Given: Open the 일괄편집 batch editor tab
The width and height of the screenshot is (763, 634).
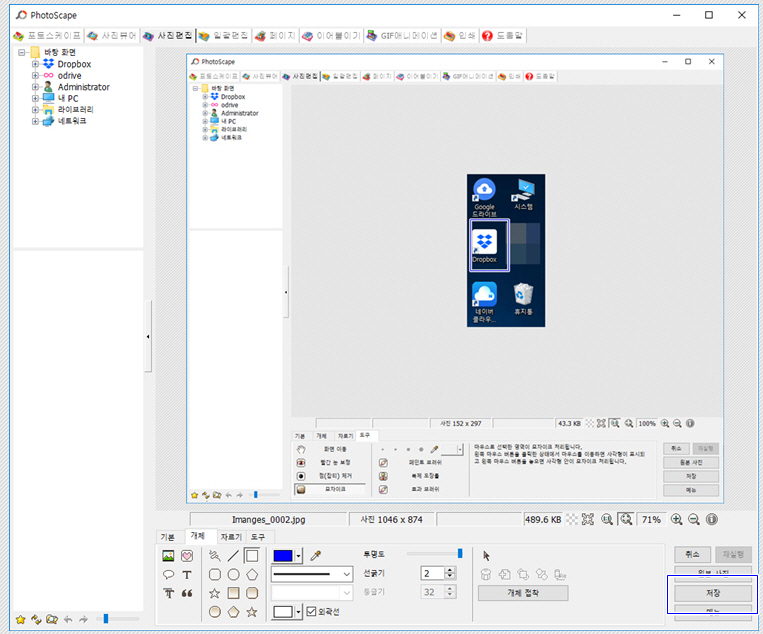Looking at the screenshot, I should (x=224, y=36).
